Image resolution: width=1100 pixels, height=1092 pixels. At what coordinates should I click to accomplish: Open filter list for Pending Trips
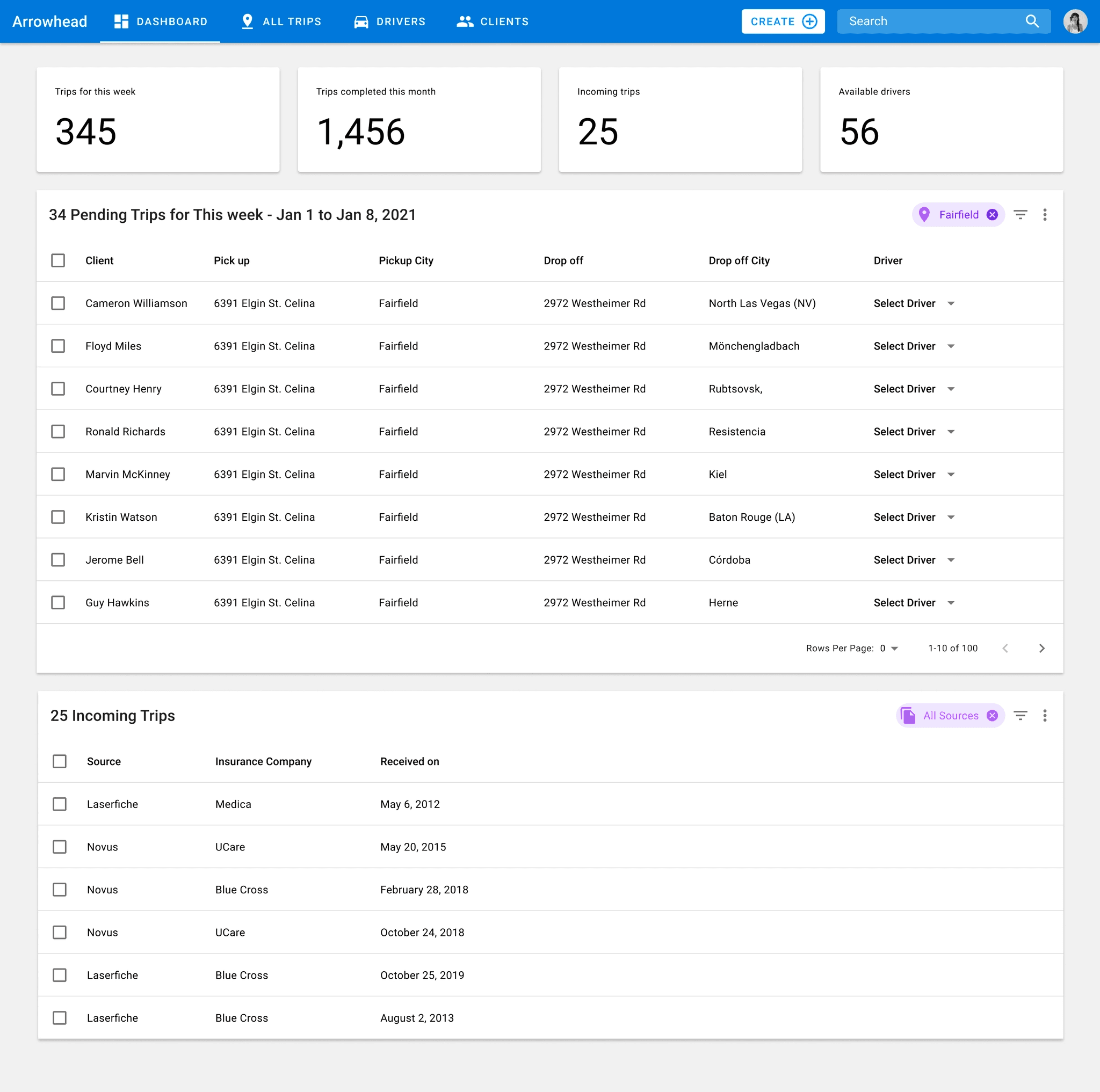click(x=1021, y=215)
